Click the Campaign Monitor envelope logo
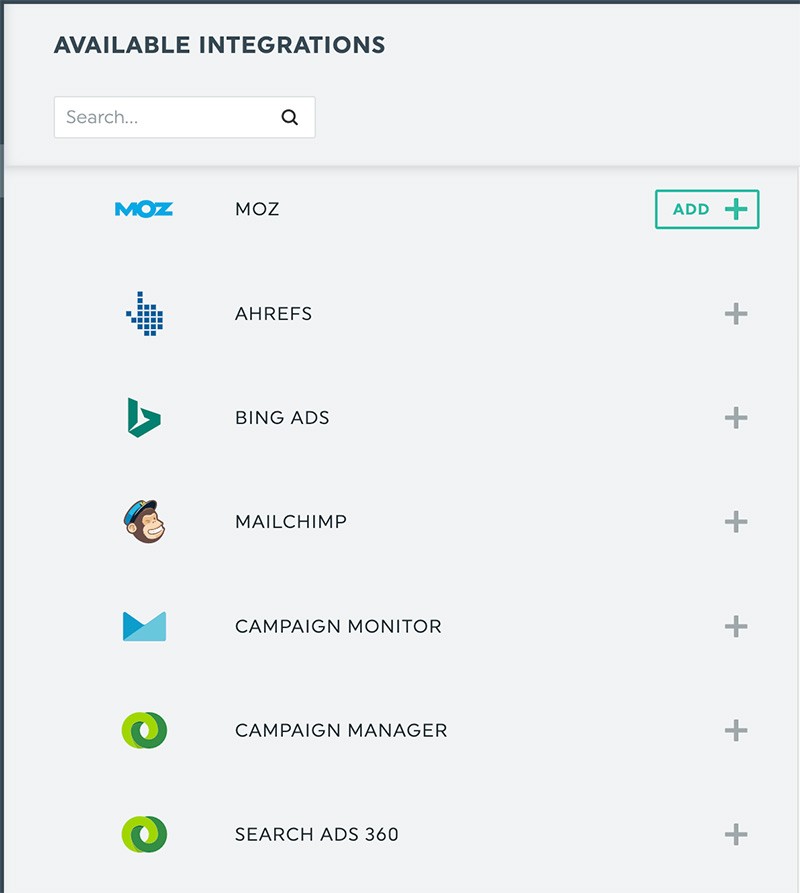 pyautogui.click(x=144, y=626)
